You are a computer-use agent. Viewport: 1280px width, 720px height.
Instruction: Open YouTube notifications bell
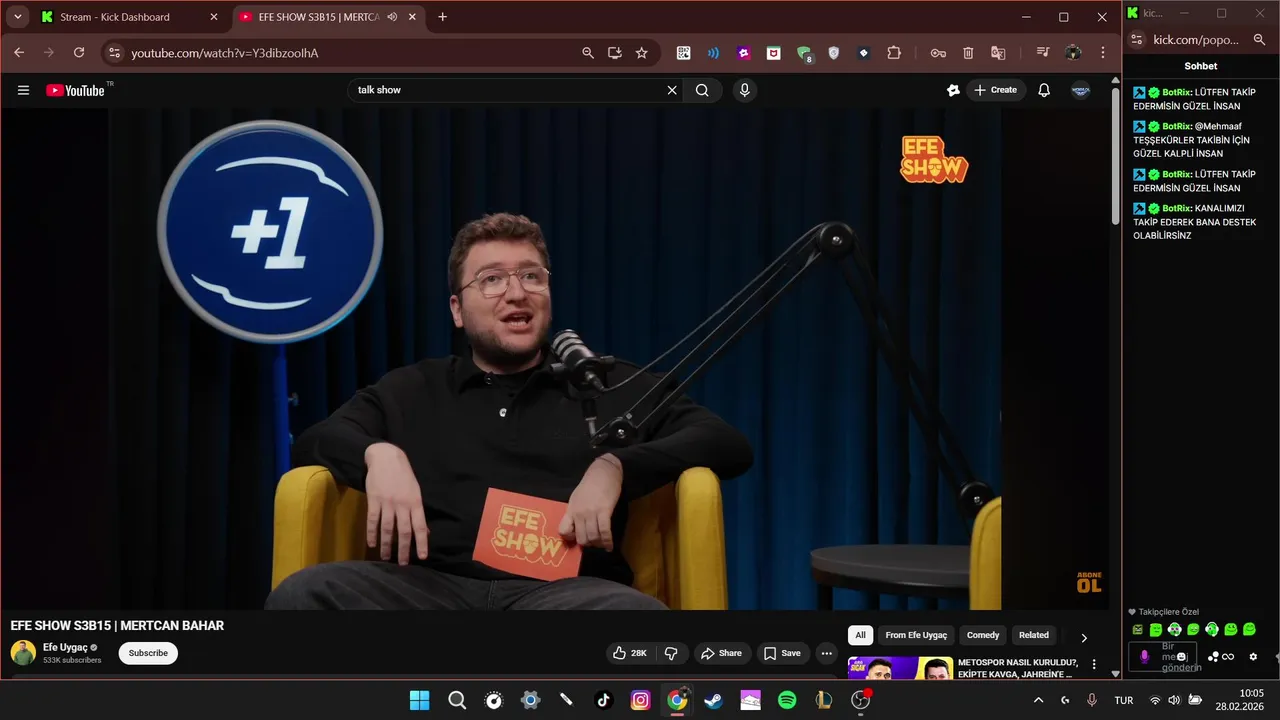(x=1044, y=90)
